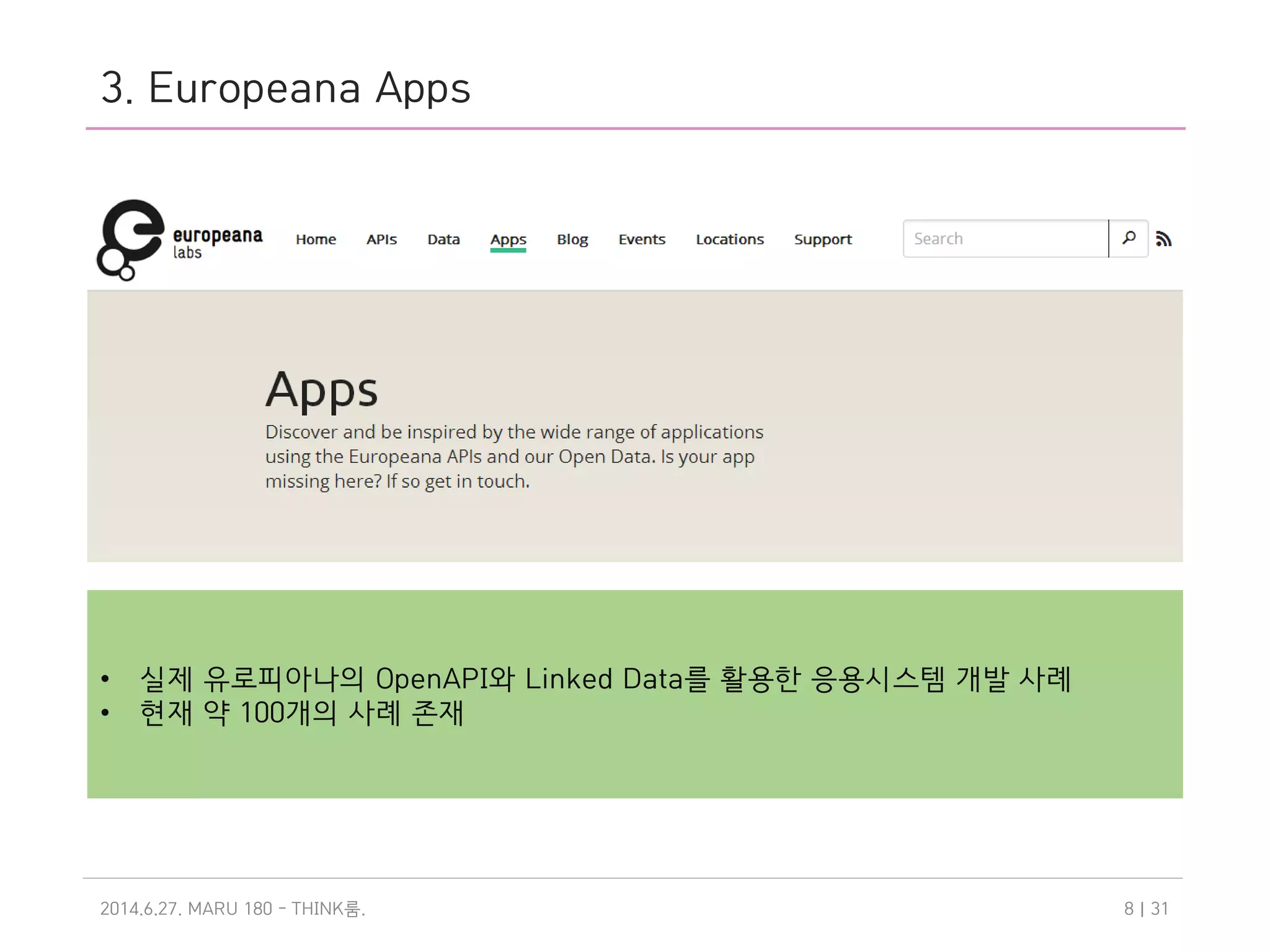Open the Blog menu item
The image size is (1270, 952).
[x=572, y=240]
